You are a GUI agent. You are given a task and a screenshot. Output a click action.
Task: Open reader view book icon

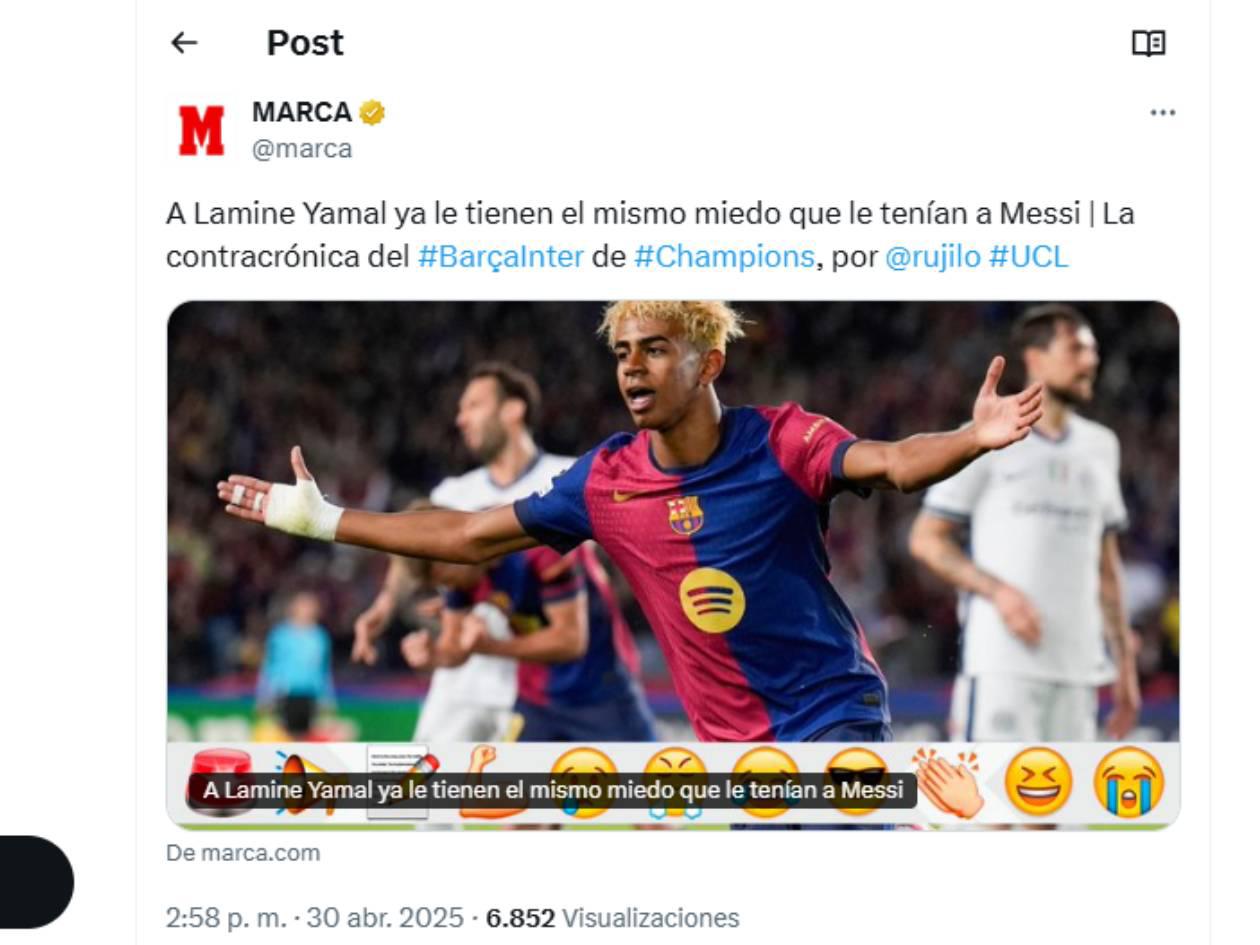point(1148,43)
